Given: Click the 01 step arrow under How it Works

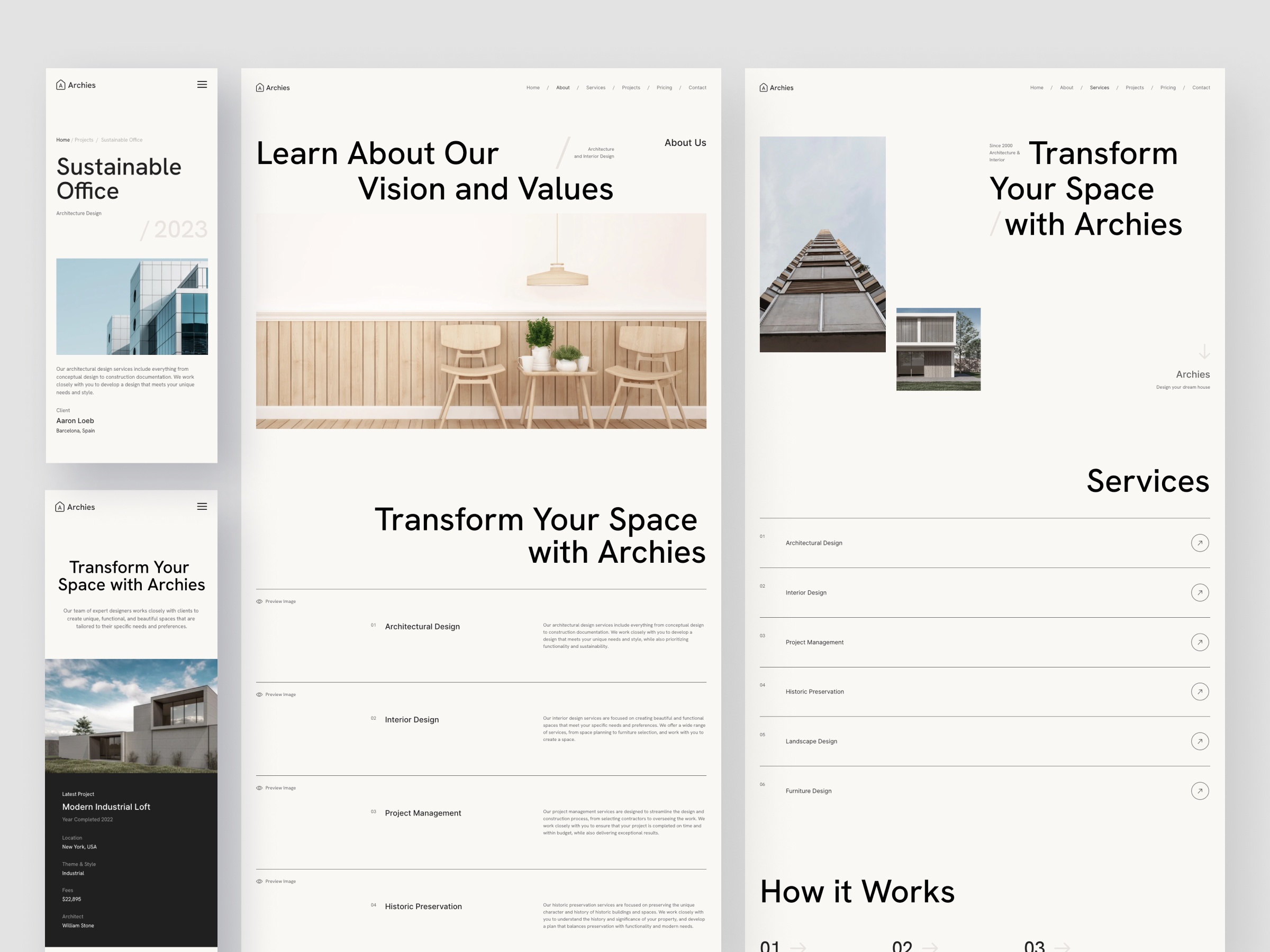Looking at the screenshot, I should tap(798, 947).
